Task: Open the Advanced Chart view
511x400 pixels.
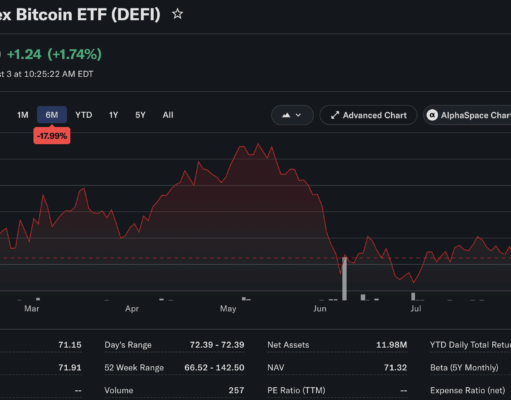Action: click(368, 115)
